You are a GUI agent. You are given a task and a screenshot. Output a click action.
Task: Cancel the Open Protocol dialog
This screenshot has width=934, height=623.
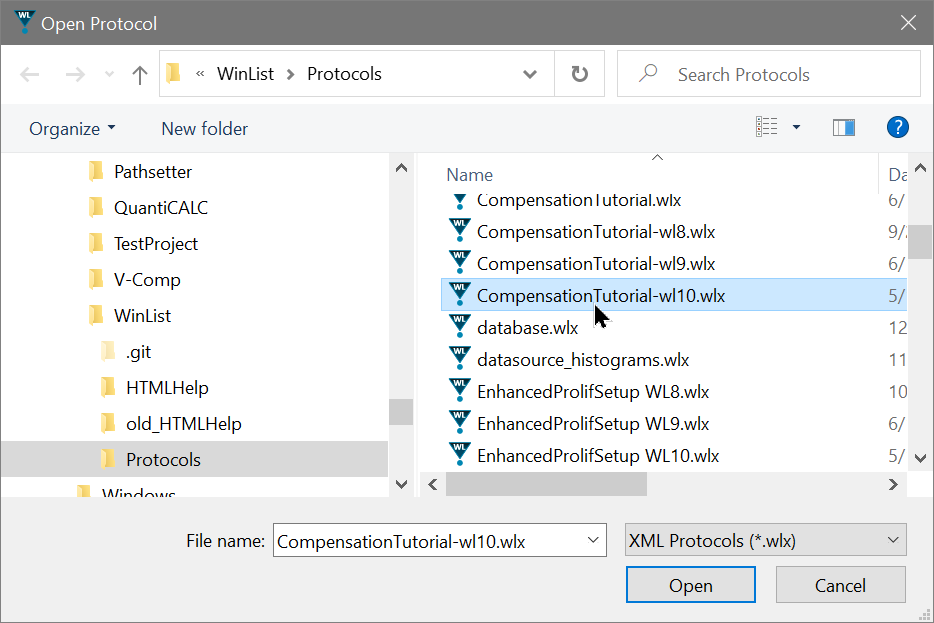(840, 584)
